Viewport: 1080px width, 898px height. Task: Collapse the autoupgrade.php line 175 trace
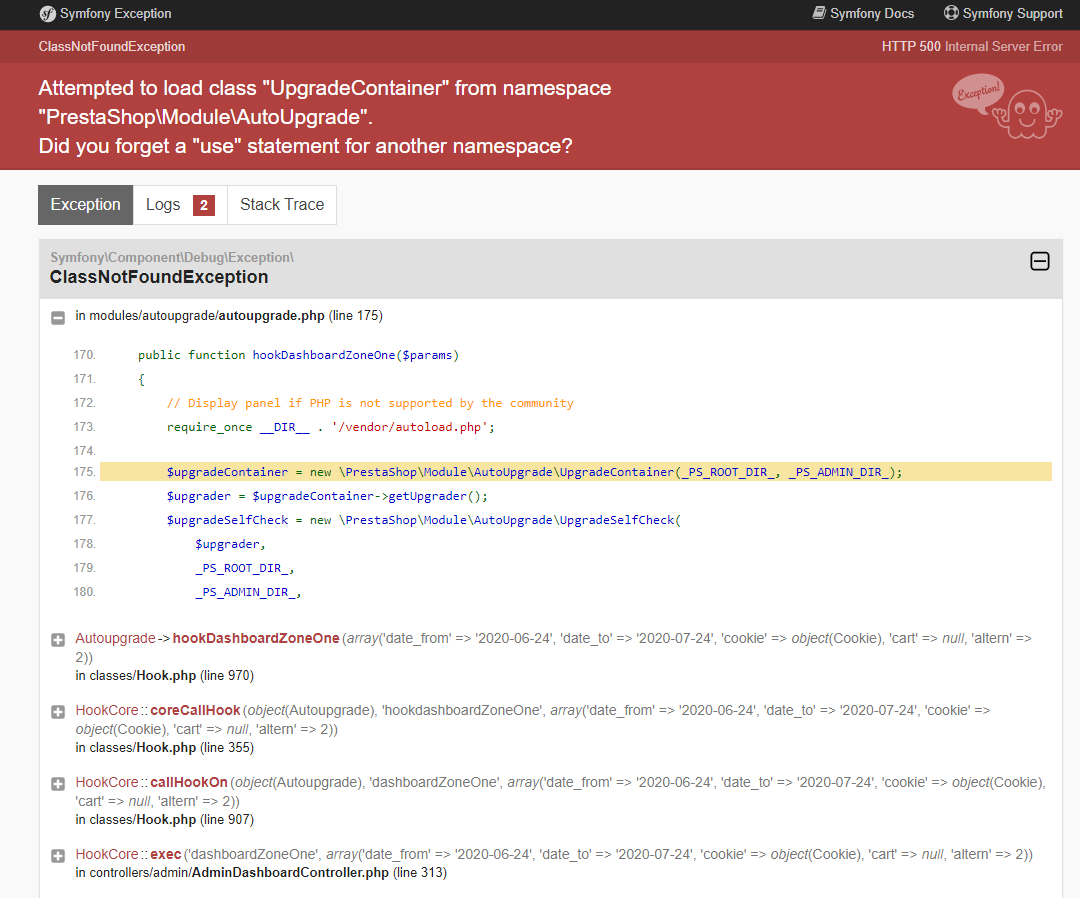coord(58,317)
